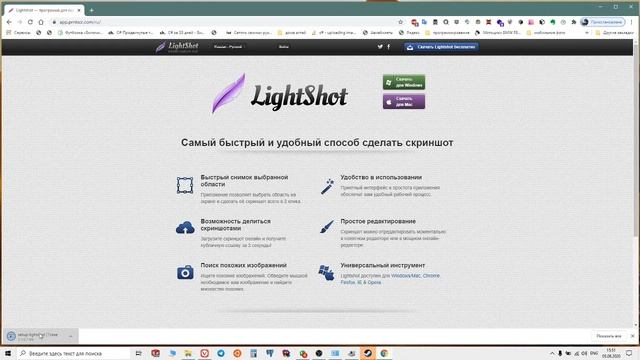640x360 pixels.
Task: Click the browser forward arrow
Action: pos(19,22)
